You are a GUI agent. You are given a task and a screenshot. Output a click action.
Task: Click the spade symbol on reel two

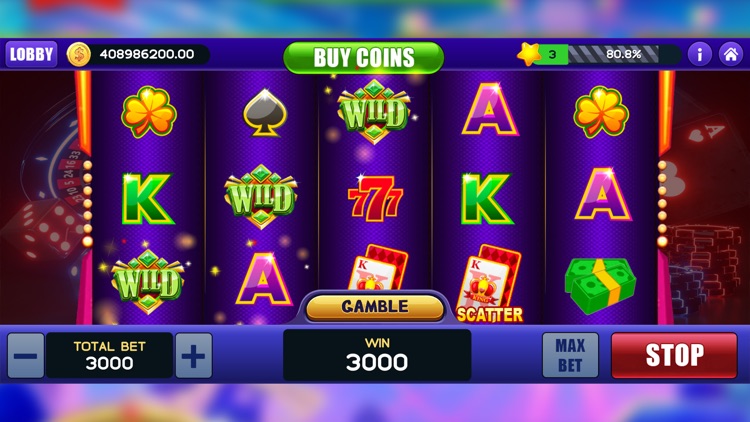coord(265,112)
